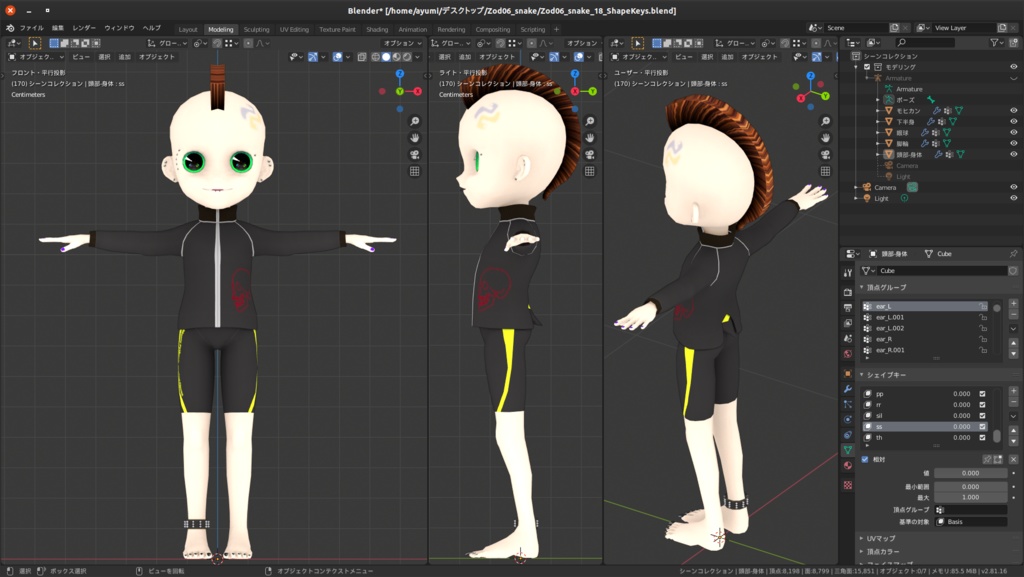This screenshot has height=577, width=1024.
Task: Click the search magnifier in the outliner header
Action: point(901,43)
